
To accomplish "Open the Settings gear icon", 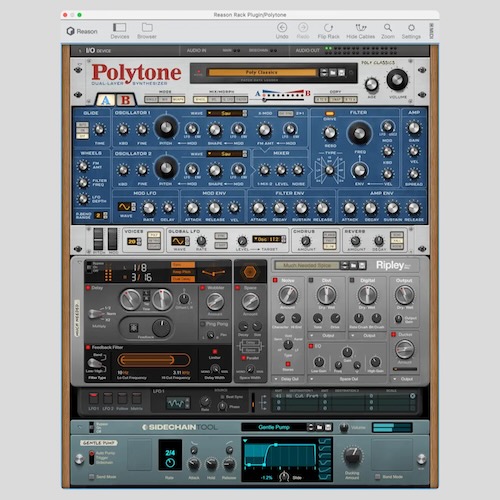I will 411,27.
